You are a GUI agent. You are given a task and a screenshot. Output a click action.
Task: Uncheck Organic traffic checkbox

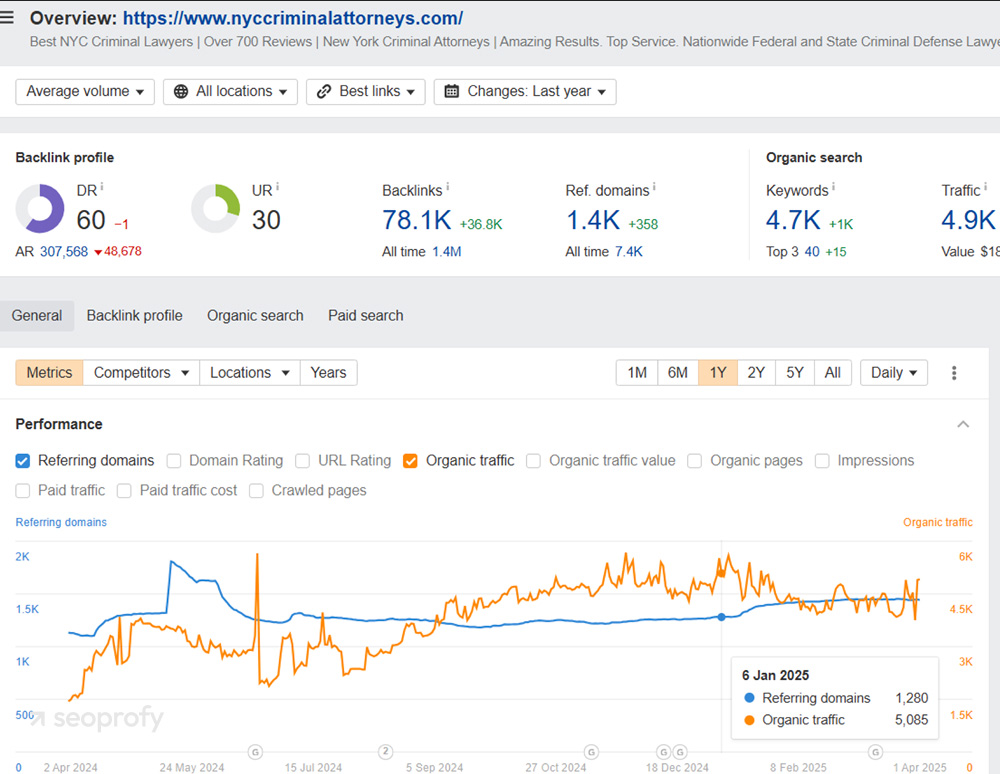click(x=410, y=461)
